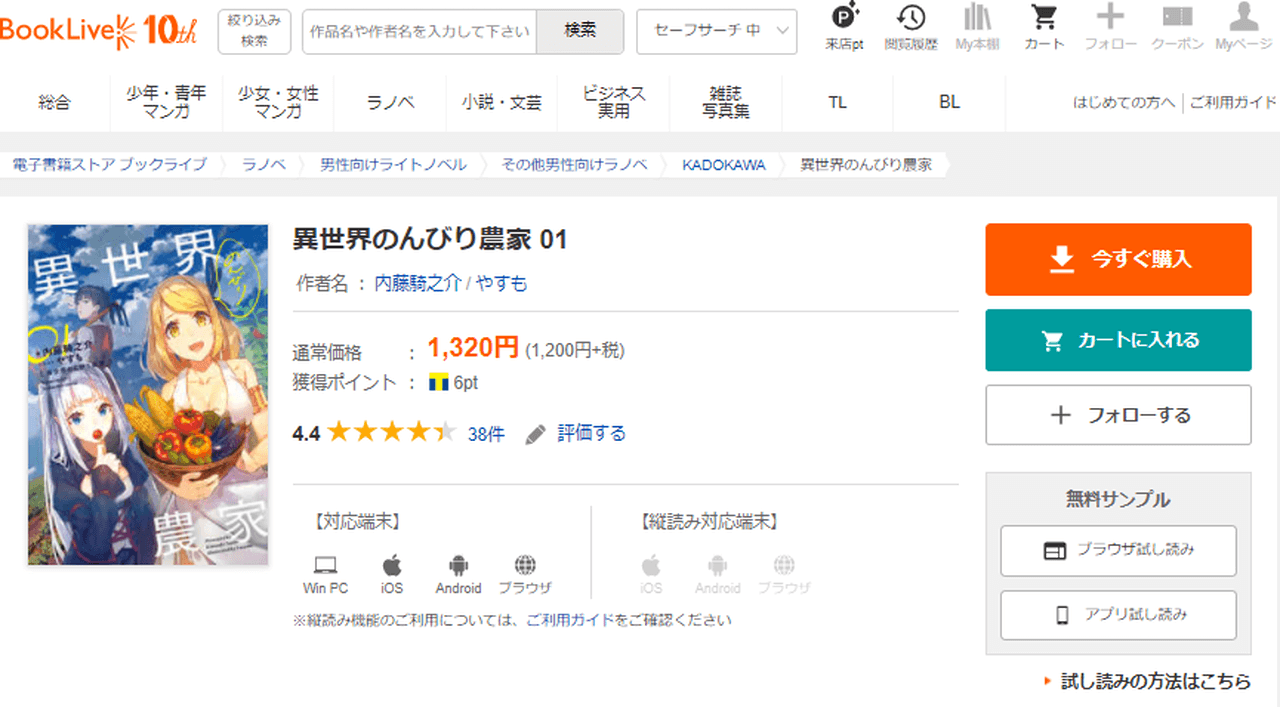Open the My本棚 bookshelf icon
The image size is (1280, 707).
(977, 27)
